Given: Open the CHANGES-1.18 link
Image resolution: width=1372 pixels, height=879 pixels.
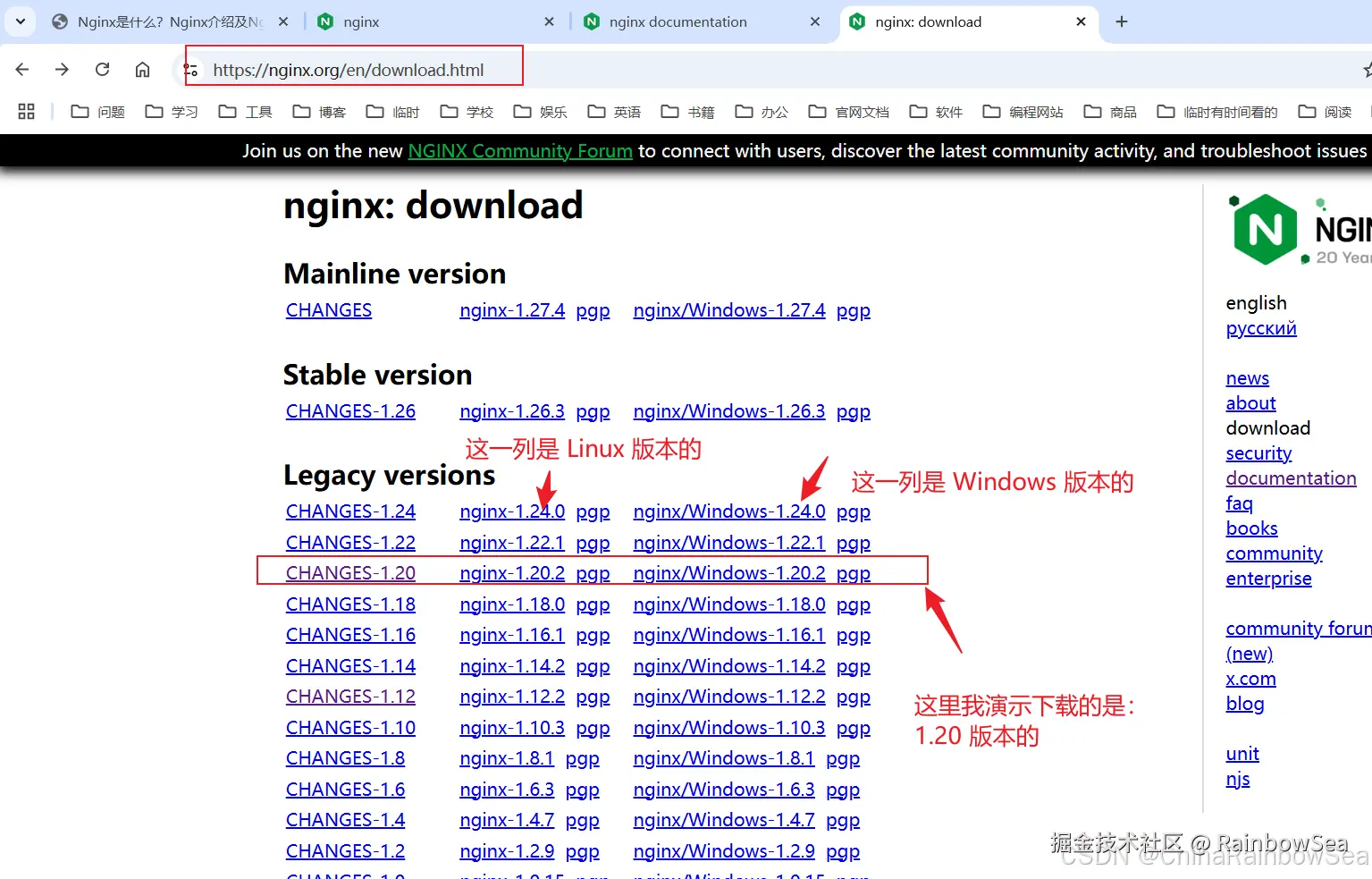Looking at the screenshot, I should [x=350, y=604].
